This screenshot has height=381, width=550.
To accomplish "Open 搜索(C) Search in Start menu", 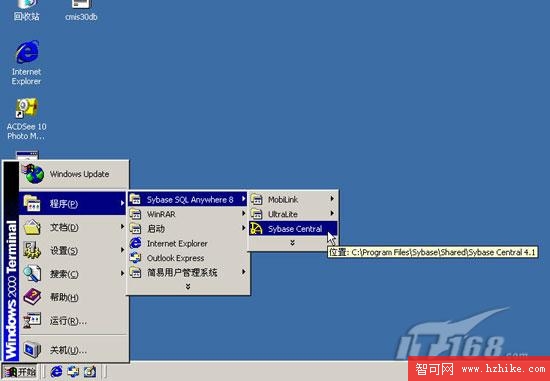I will pos(73,274).
